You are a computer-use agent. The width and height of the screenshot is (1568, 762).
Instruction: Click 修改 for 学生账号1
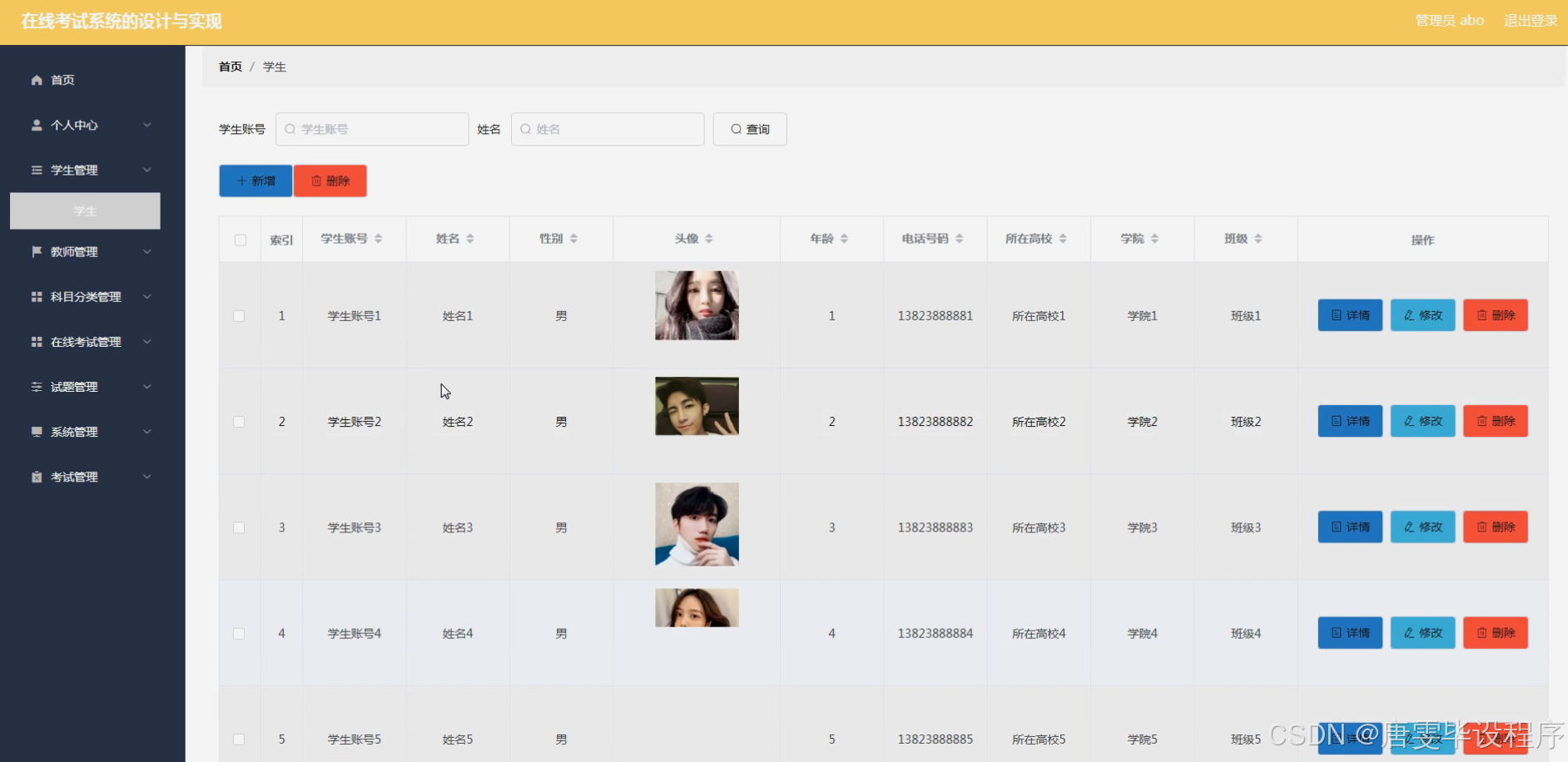click(1423, 315)
